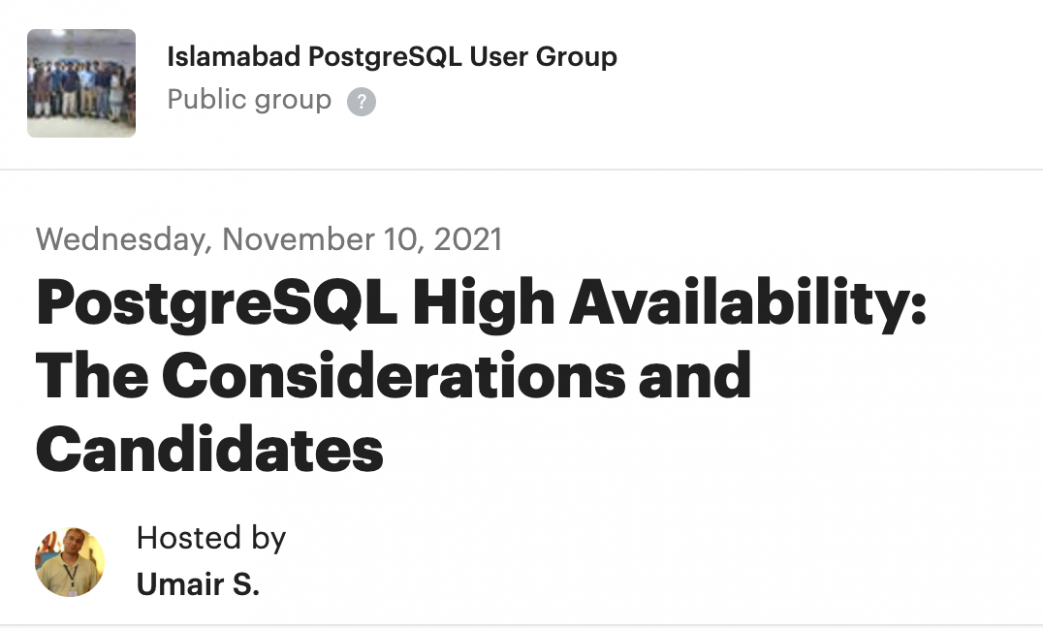The width and height of the screenshot is (1043, 628).
Task: Click the Wednesday, November 10, 2021 date
Action: click(270, 239)
